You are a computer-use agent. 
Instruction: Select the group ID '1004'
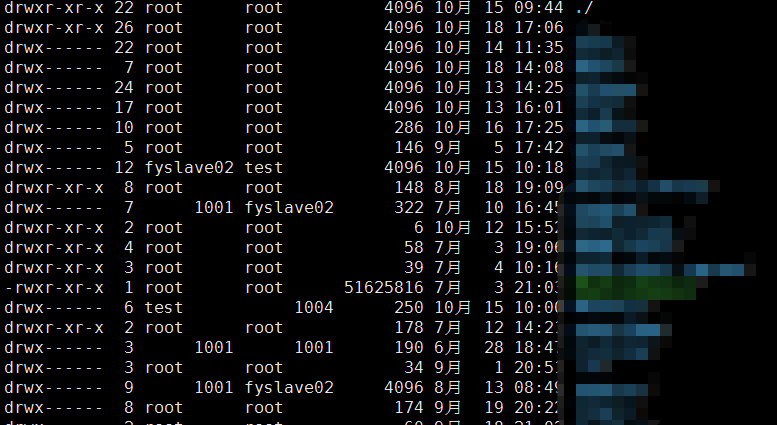click(x=314, y=308)
